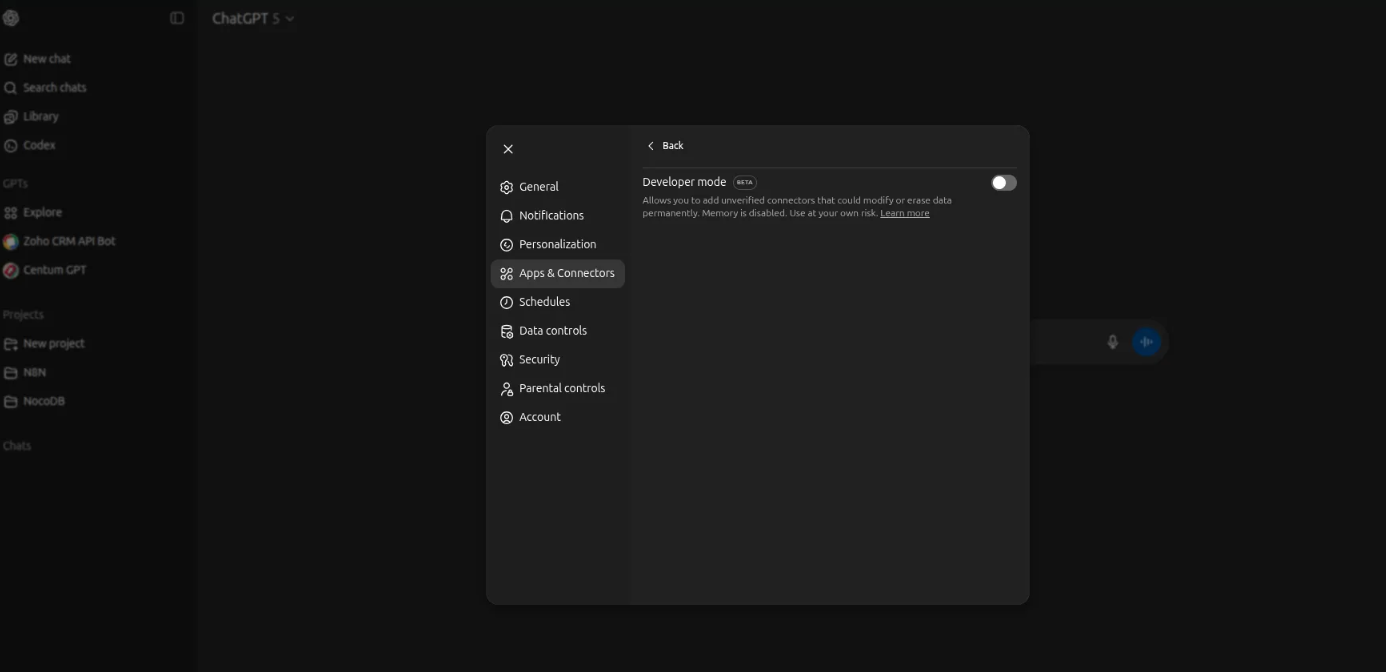Click the Codex icon in sidebar
This screenshot has height=672, width=1386.
(x=11, y=146)
